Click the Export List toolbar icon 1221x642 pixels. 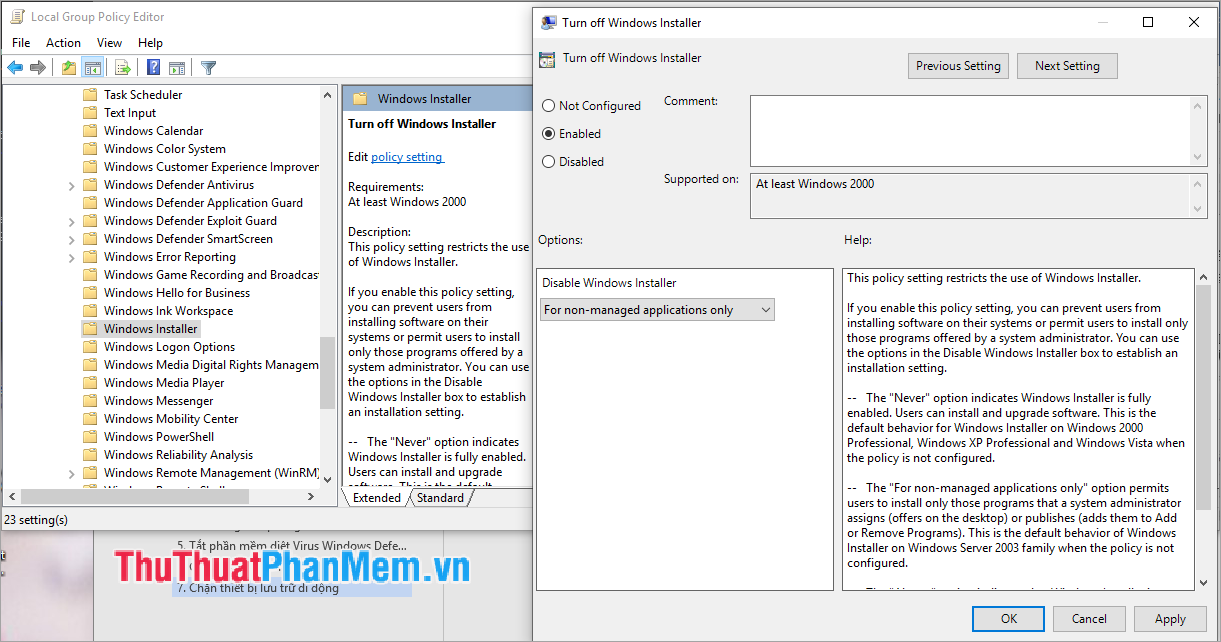click(121, 67)
